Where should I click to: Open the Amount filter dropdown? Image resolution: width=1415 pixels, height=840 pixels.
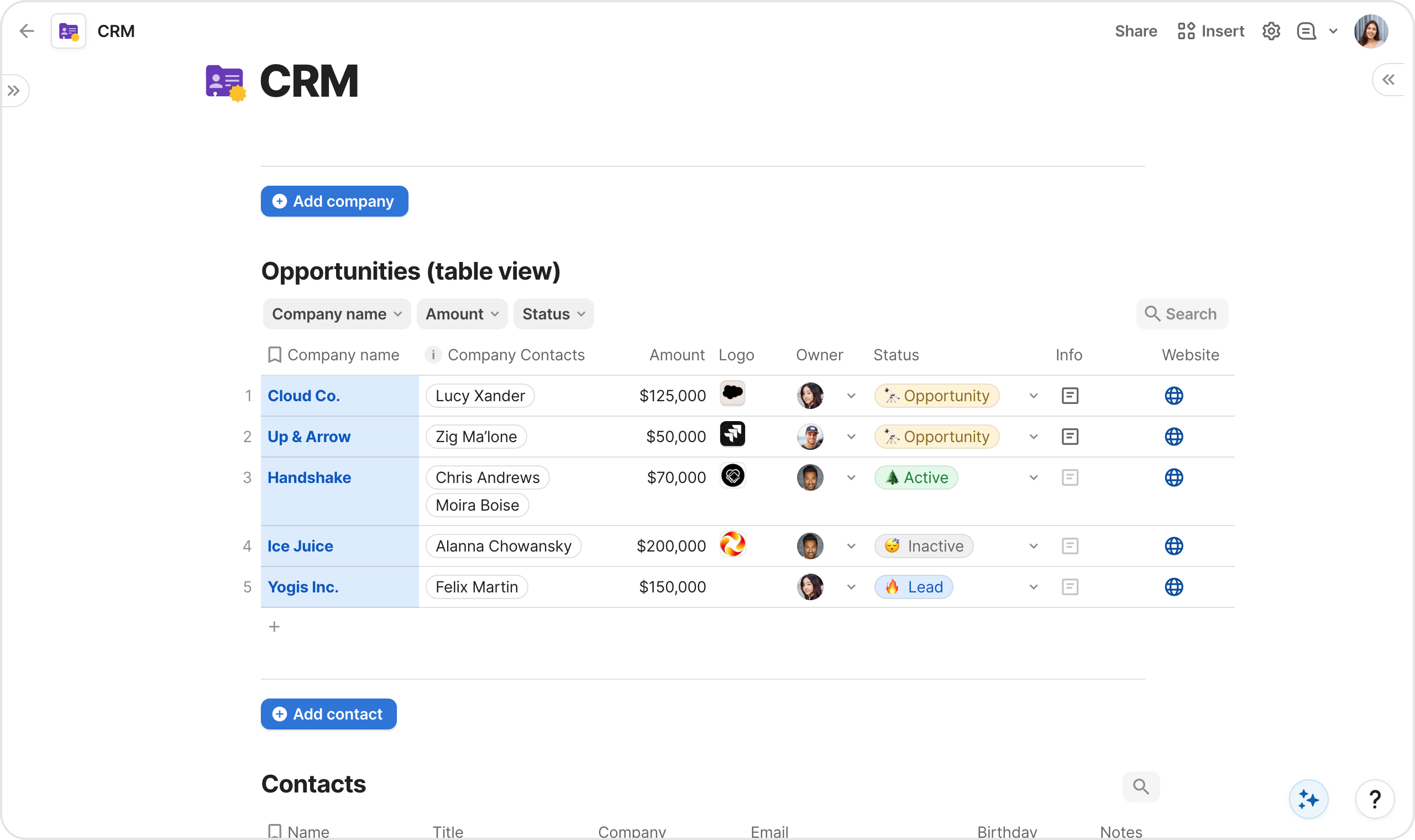(x=462, y=314)
